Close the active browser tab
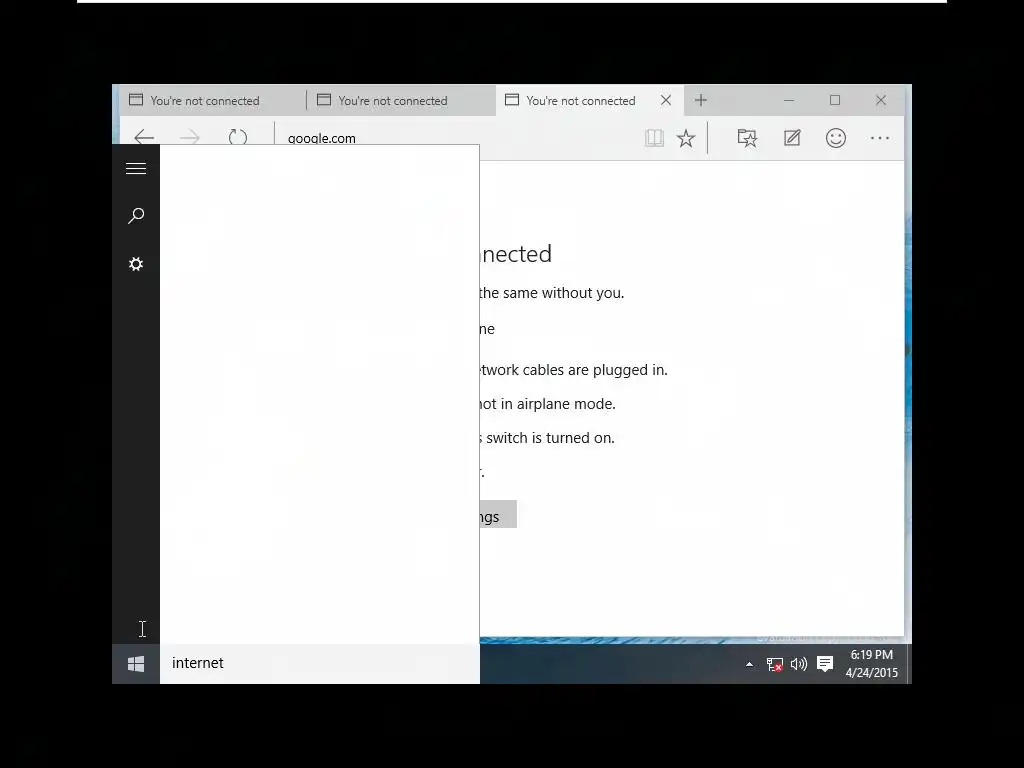Viewport: 1024px width, 768px height. (665, 100)
